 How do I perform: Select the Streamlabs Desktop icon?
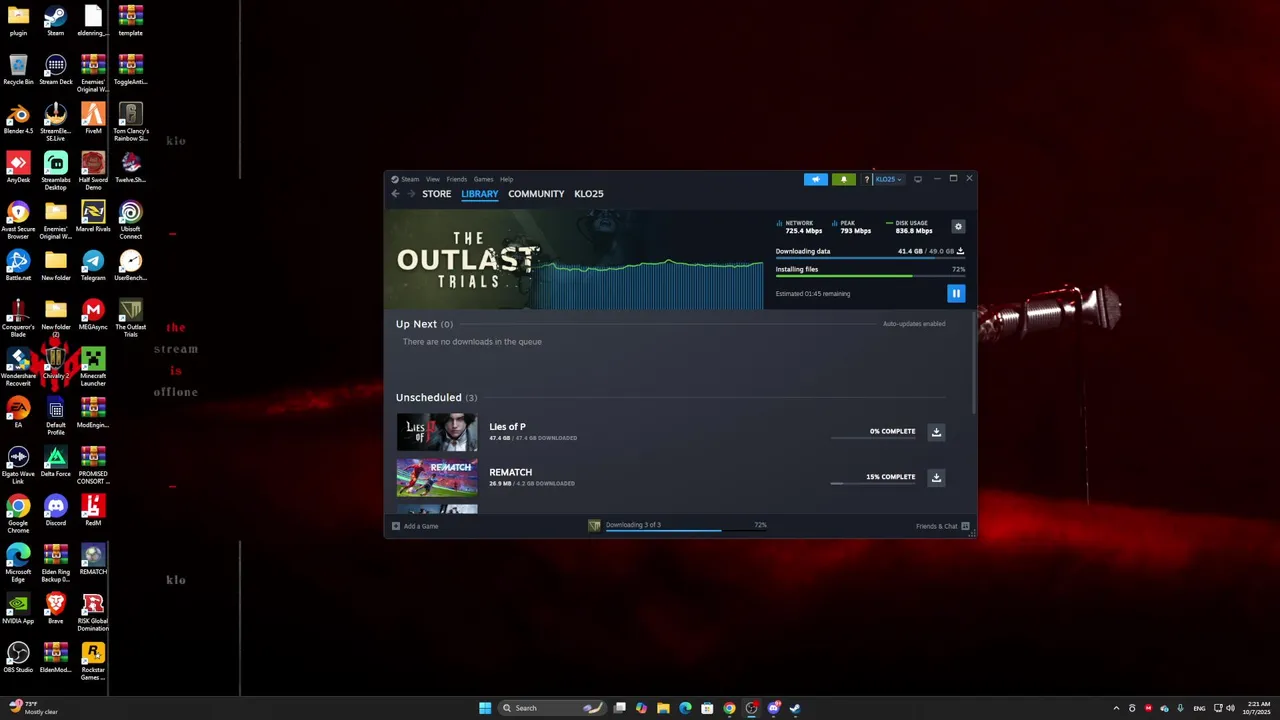click(x=55, y=170)
